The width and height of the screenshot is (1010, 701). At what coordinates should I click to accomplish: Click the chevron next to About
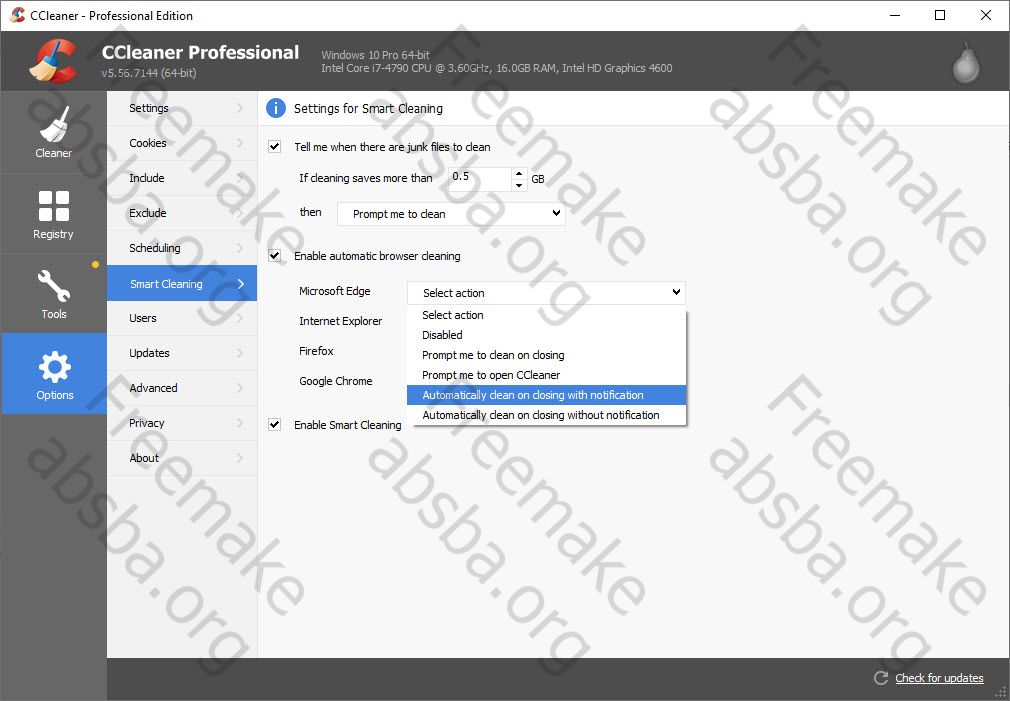click(240, 457)
